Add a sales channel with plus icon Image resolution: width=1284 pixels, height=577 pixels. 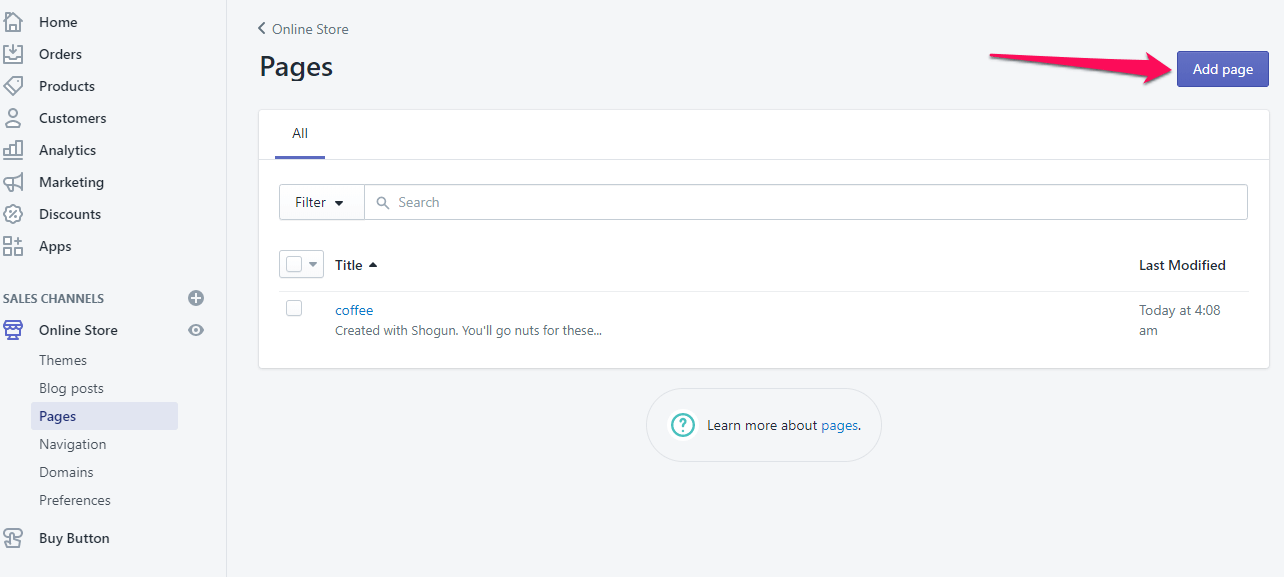pos(196,298)
